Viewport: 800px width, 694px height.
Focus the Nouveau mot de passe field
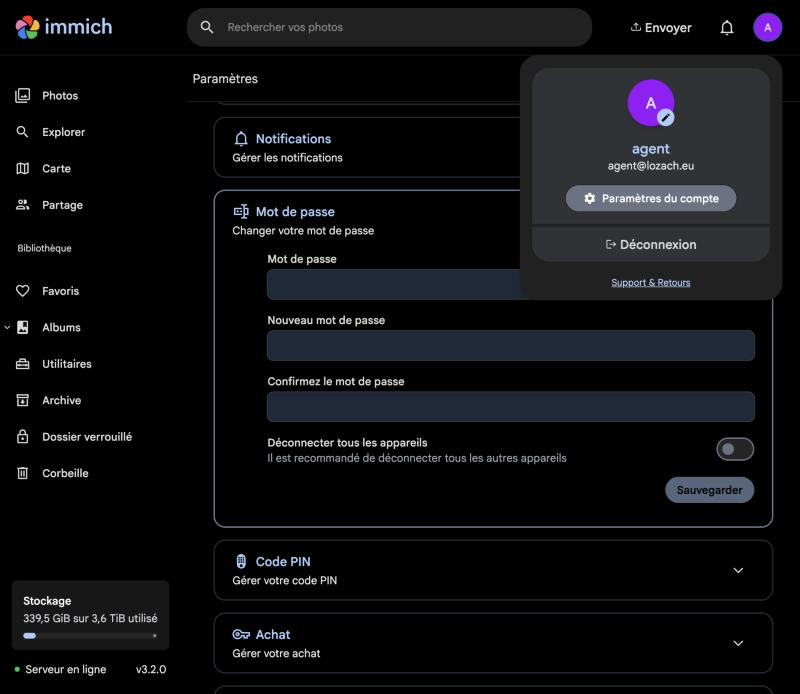[511, 345]
